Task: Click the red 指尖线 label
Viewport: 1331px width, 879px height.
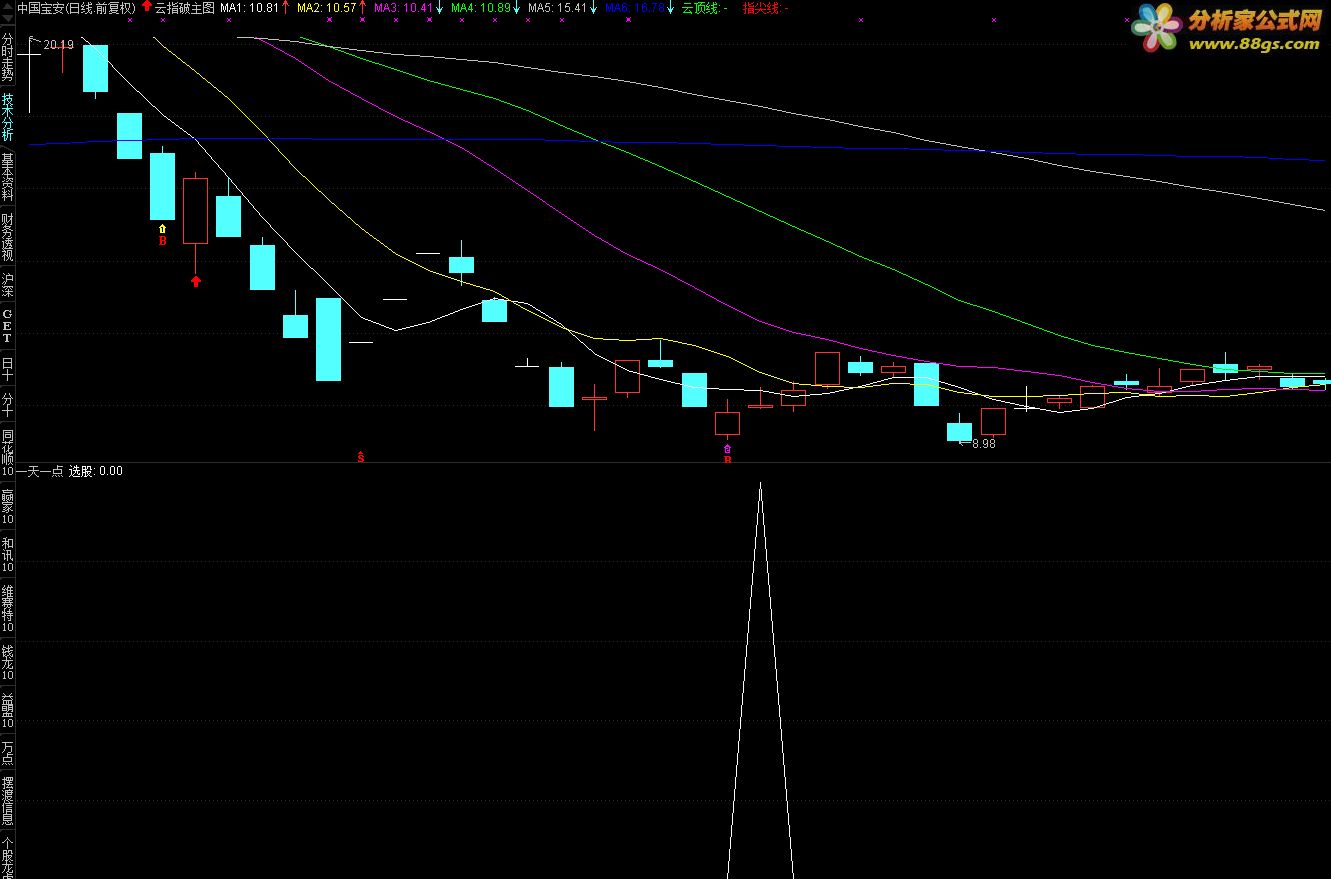Action: [x=765, y=7]
